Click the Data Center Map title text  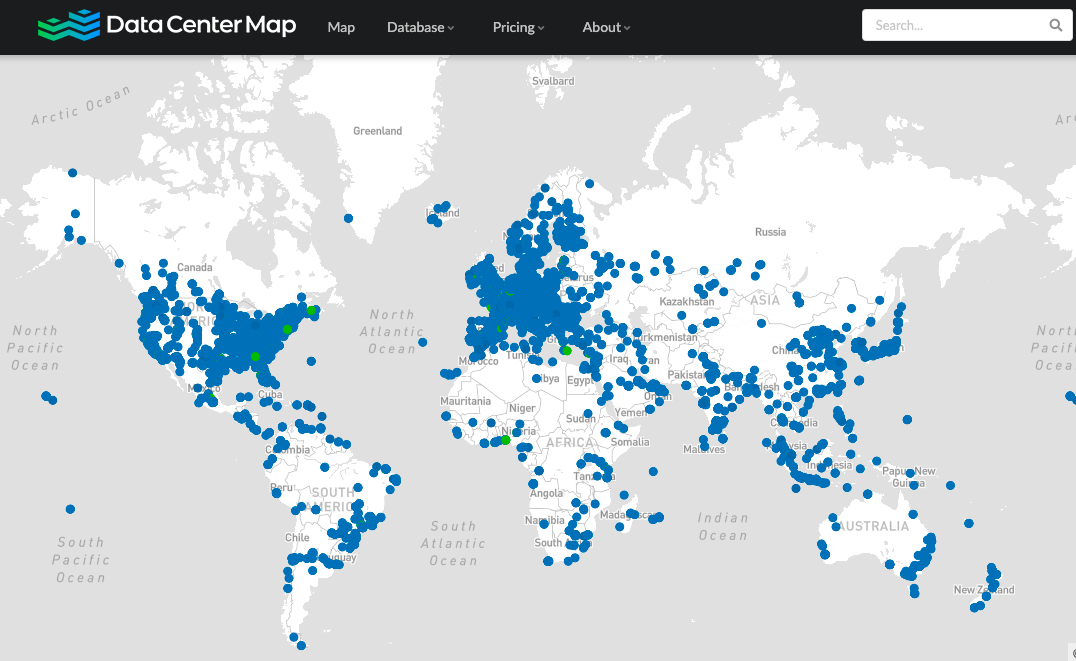(x=201, y=26)
